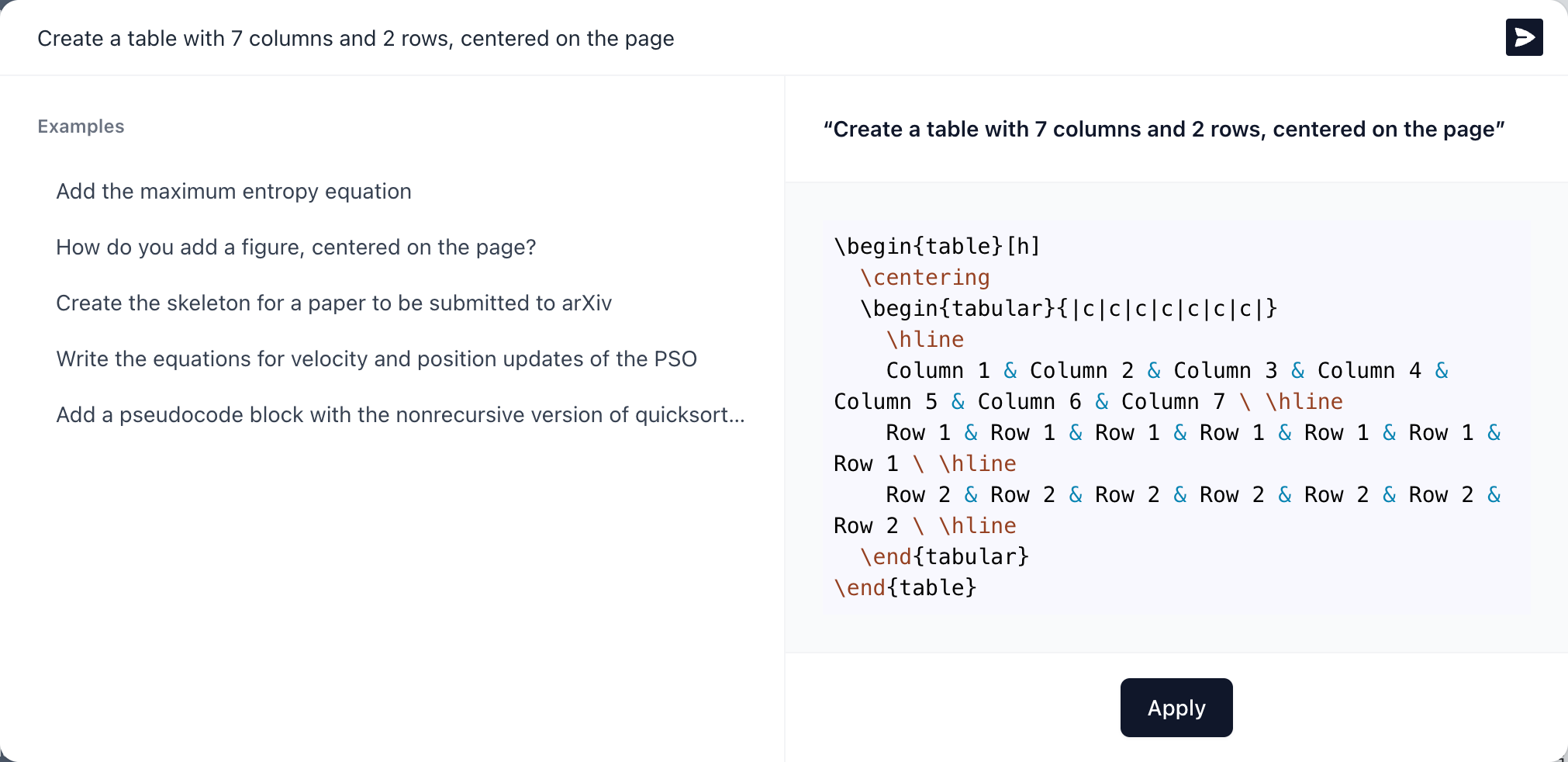Click the Examples section header
The height and width of the screenshot is (762, 1568).
81,126
